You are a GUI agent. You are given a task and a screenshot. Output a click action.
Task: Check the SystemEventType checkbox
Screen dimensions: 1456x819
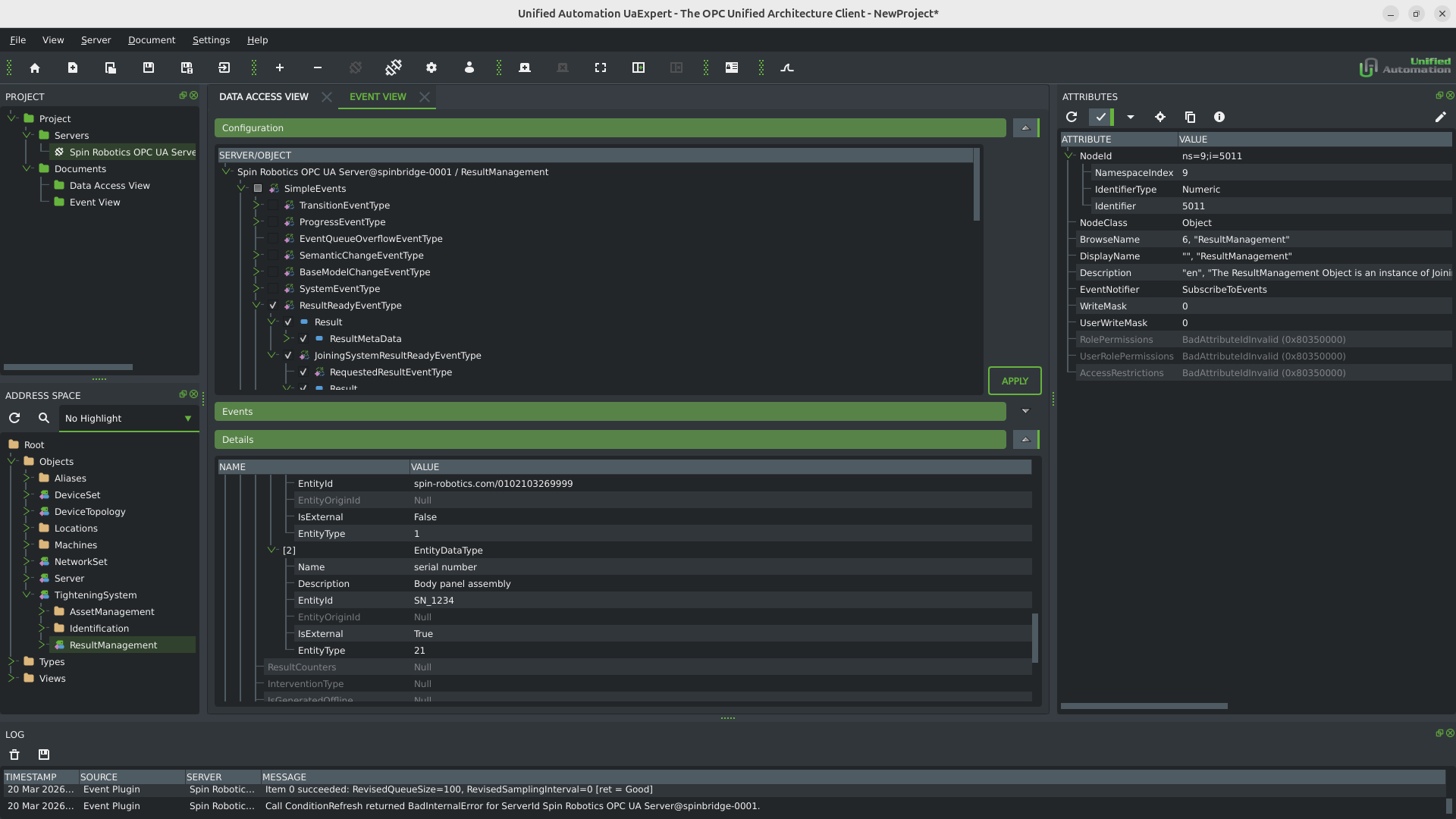pyautogui.click(x=273, y=289)
